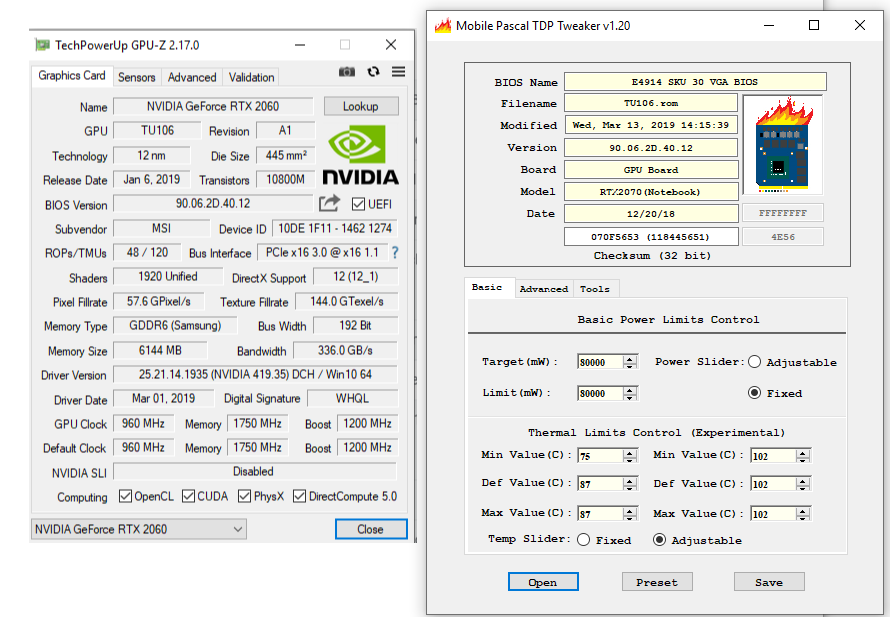Increase left Max Value(C) 87 stepper
Viewport: 890px width, 617px height.
629,510
